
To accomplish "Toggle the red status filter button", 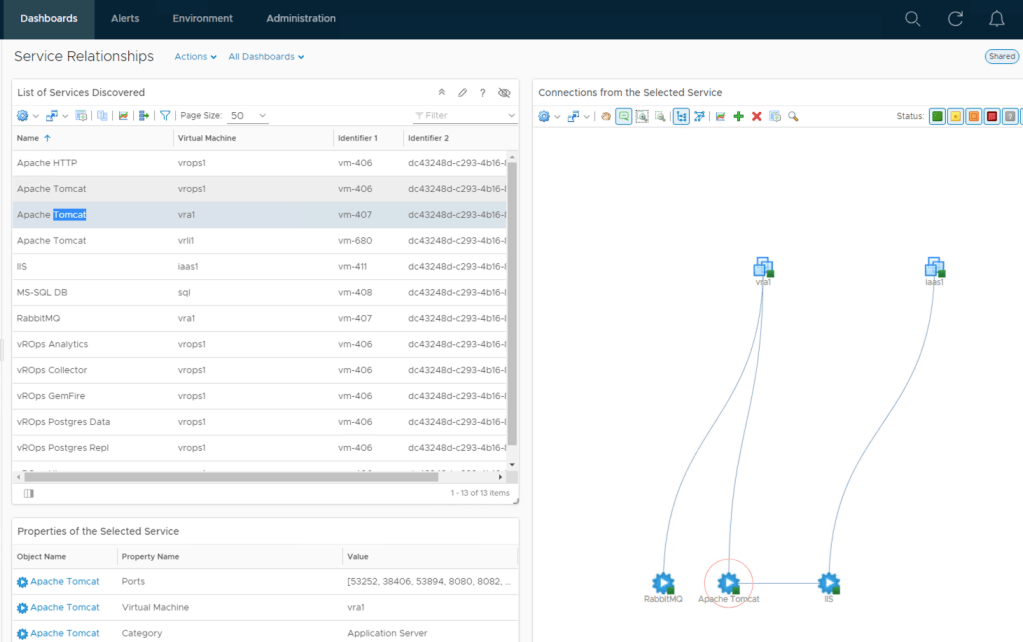I will pyautogui.click(x=991, y=117).
